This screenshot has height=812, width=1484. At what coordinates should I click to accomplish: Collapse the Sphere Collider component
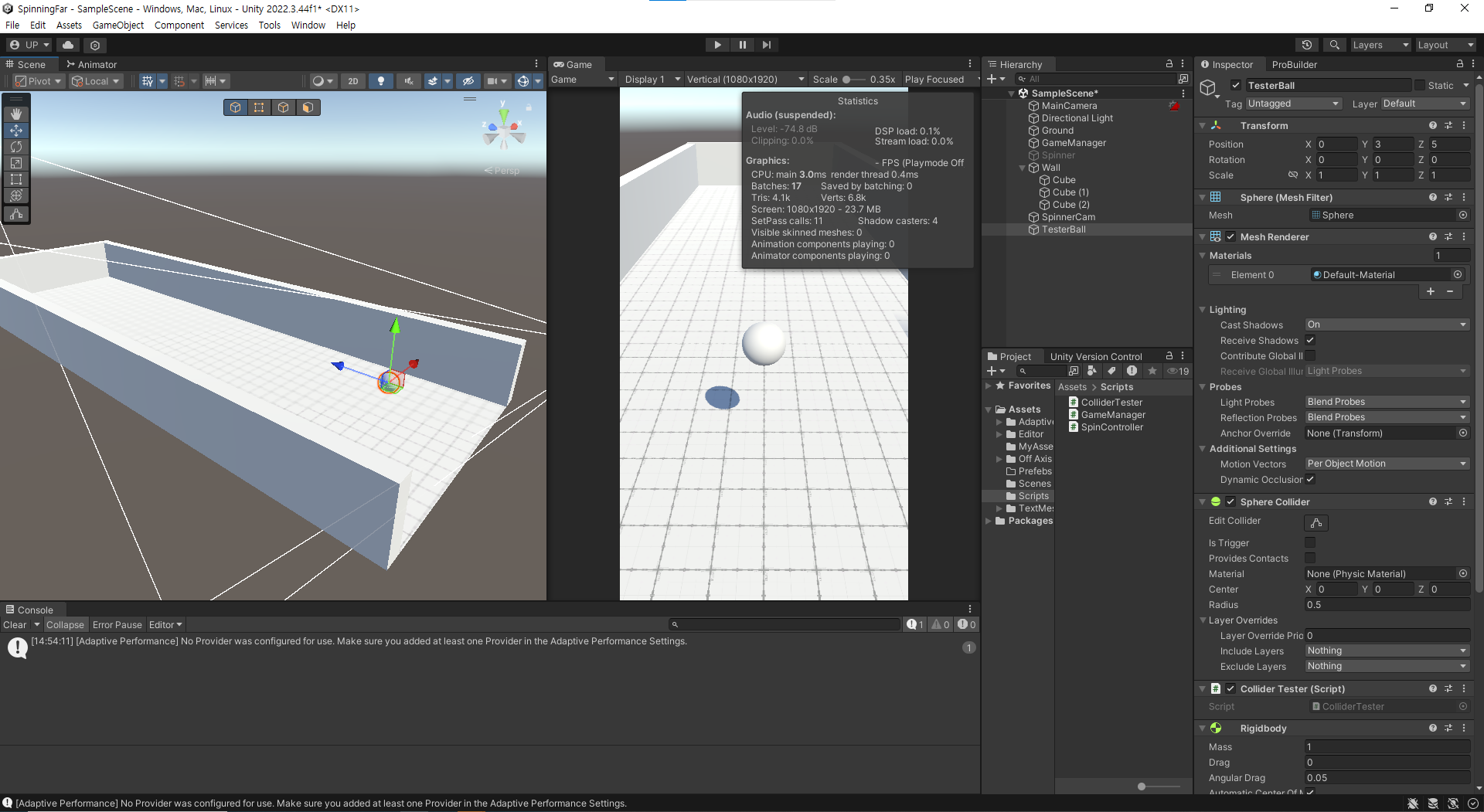[x=1202, y=501]
